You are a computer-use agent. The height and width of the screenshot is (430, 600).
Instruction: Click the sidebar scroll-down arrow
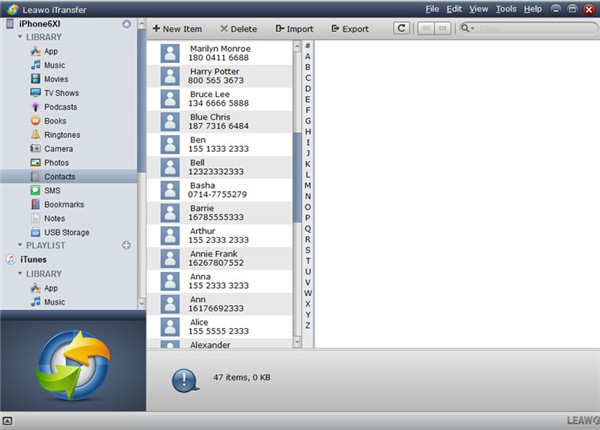(141, 304)
